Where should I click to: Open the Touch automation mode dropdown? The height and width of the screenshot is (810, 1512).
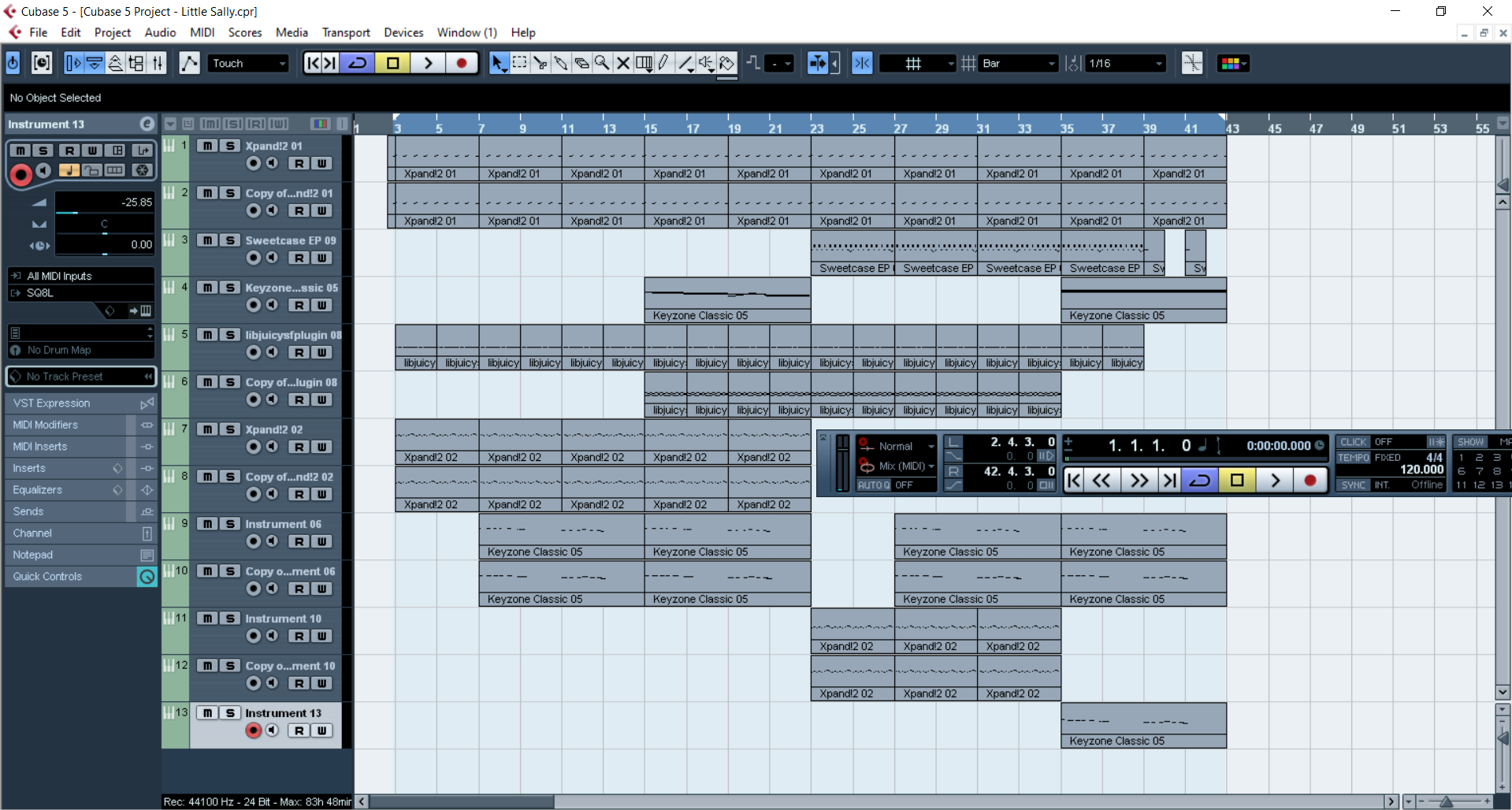(249, 63)
